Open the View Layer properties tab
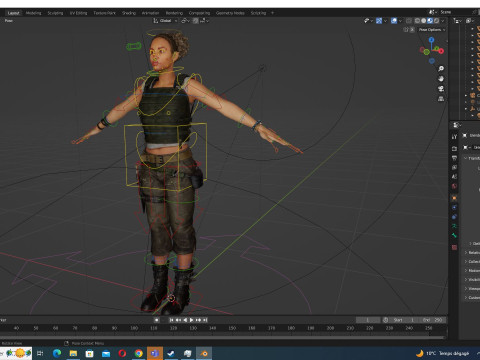Viewport: 480px width, 360px height. coord(454,167)
